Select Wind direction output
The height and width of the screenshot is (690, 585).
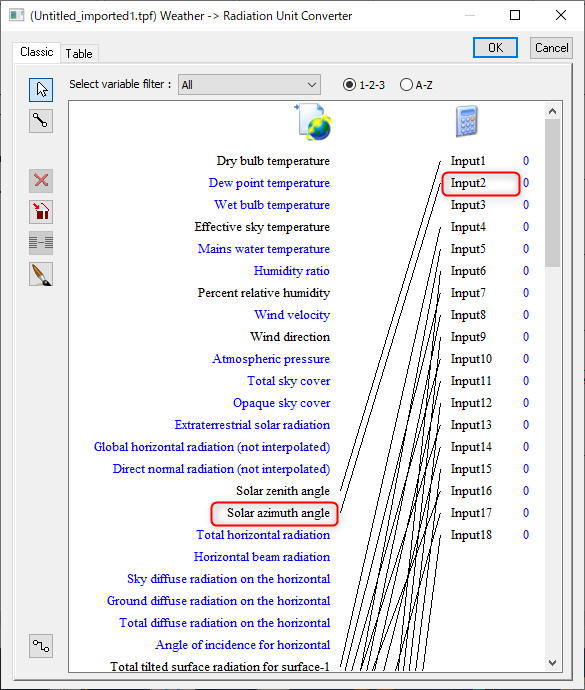point(290,337)
